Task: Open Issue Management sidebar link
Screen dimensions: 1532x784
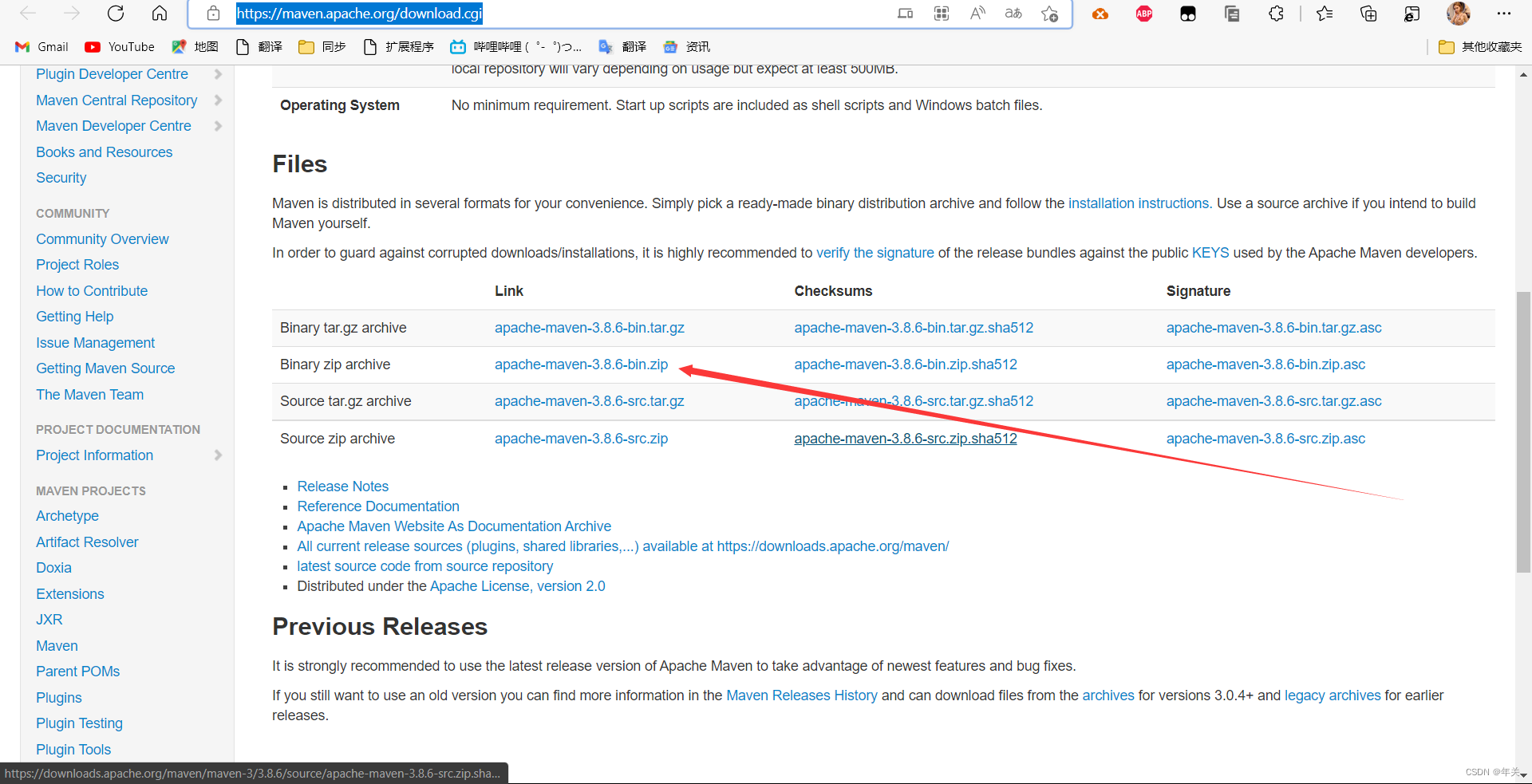Action: (x=95, y=343)
